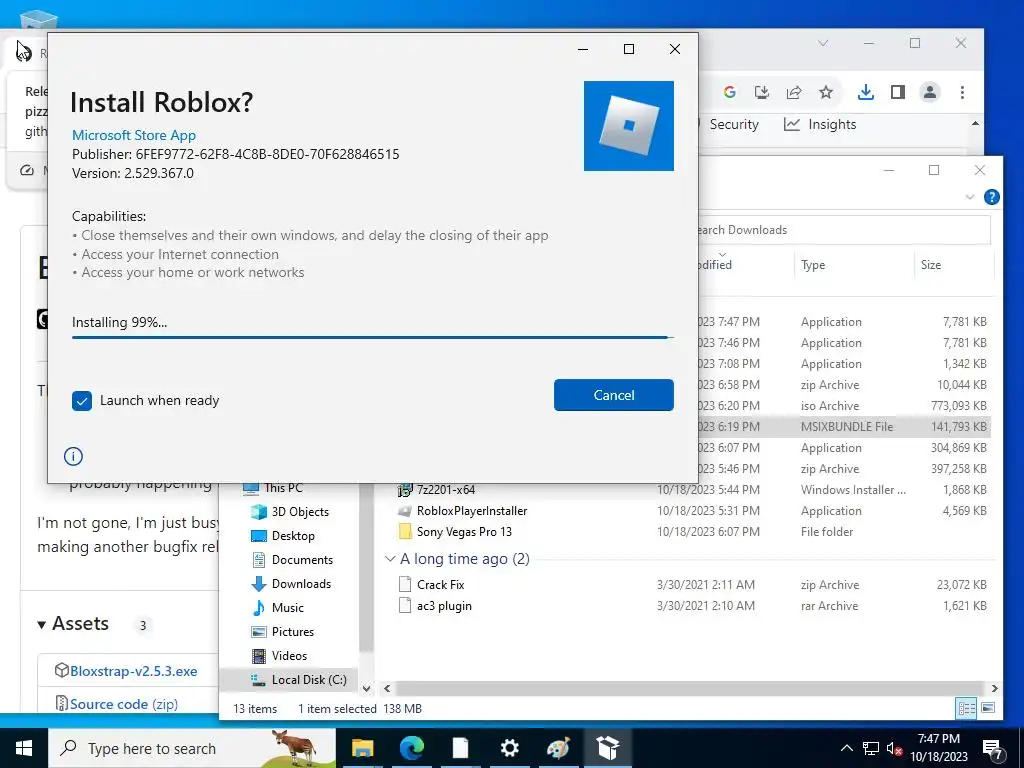Open 3D Objects in the navigation pane
Screen dimensions: 1024x768
[x=300, y=512]
